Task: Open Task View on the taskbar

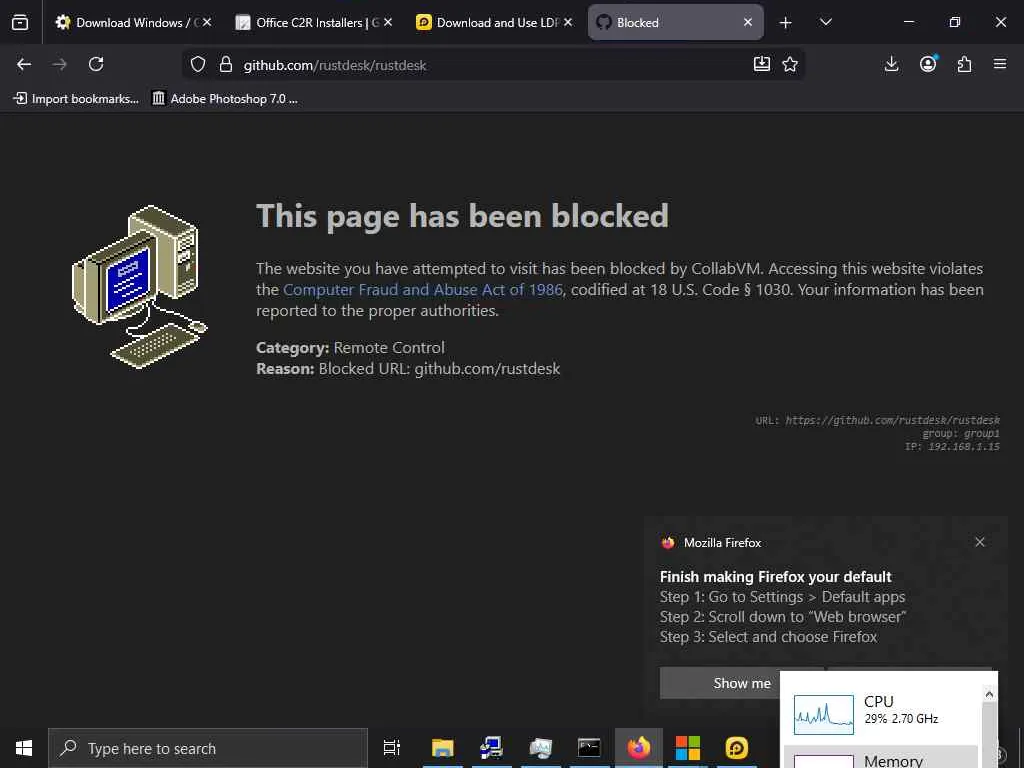Action: pyautogui.click(x=392, y=748)
